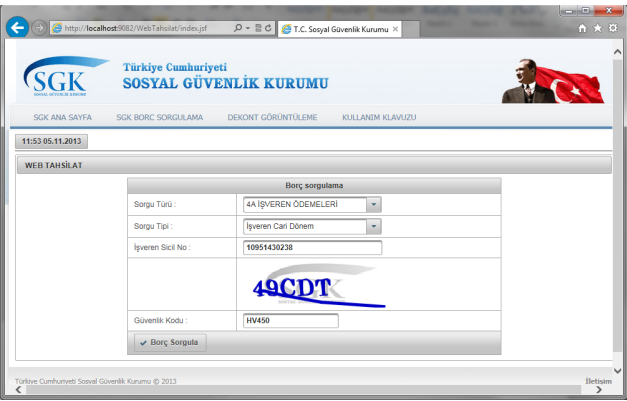Open the KULLANIM KLAVUZU menu item
Viewport: 627px width, 401px height.
point(379,117)
